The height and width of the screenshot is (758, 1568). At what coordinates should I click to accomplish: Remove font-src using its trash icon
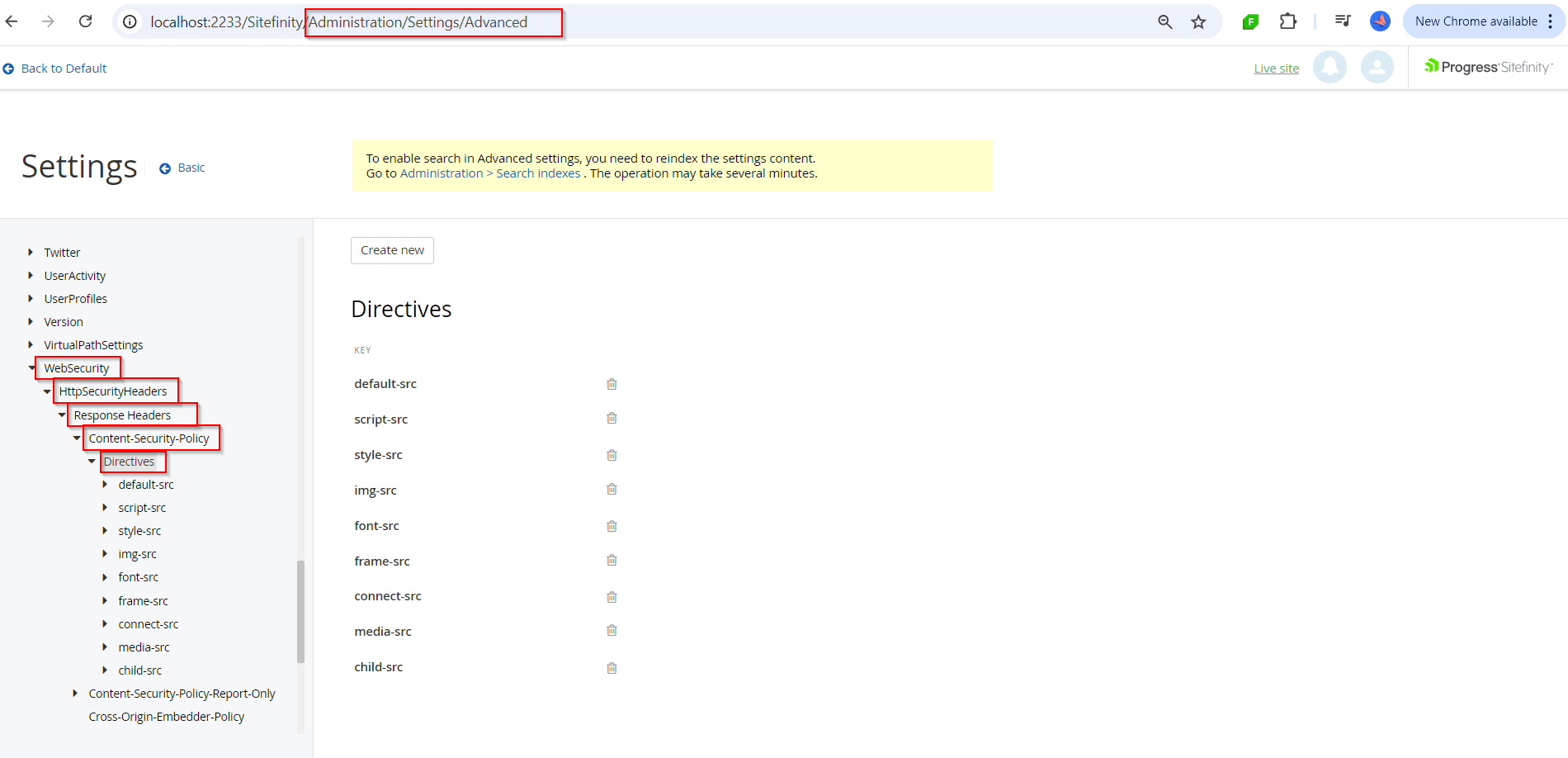pos(612,526)
